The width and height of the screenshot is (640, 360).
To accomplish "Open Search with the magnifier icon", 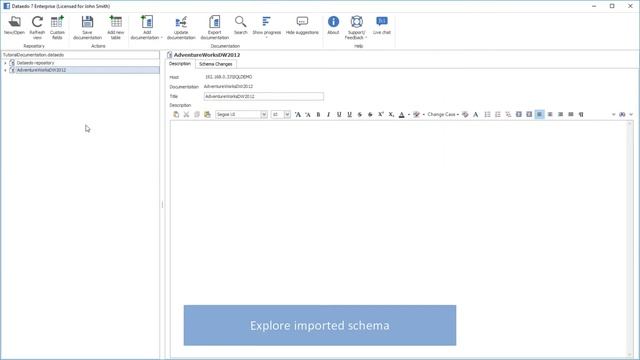I will pos(240,25).
